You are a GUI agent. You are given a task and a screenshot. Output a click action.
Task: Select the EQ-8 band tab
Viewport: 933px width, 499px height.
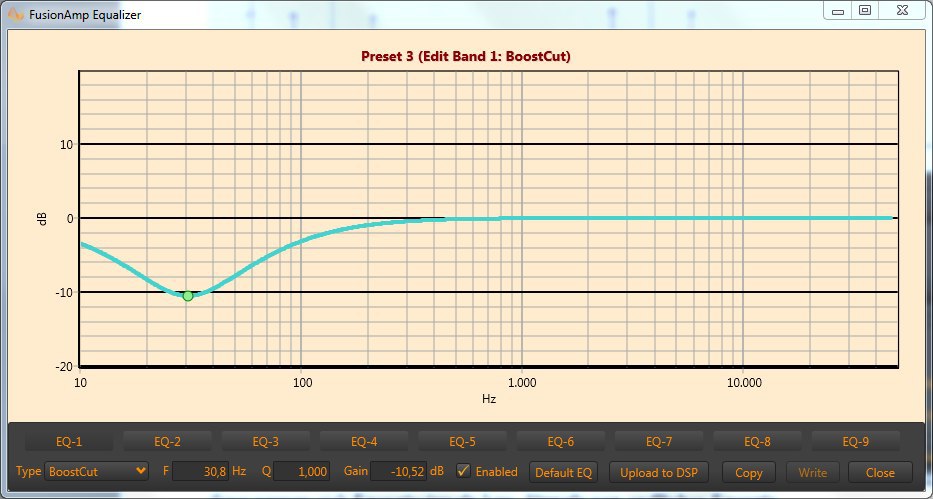coord(757,442)
